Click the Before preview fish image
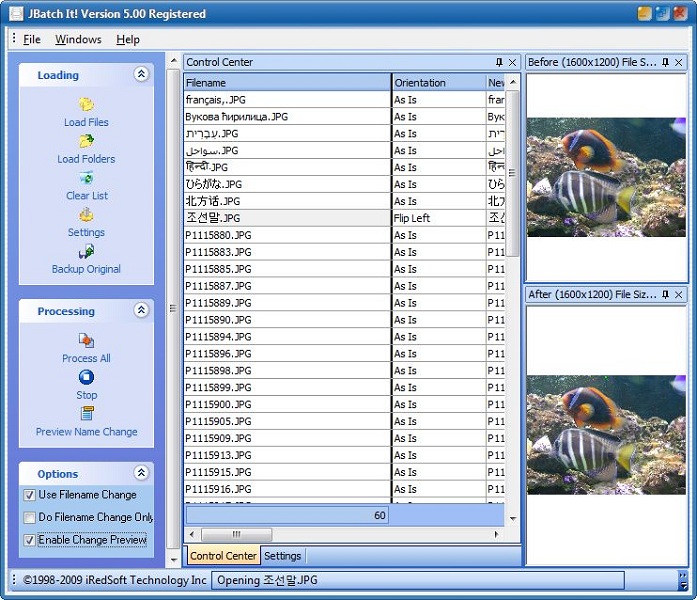697x600 pixels. pos(606,177)
